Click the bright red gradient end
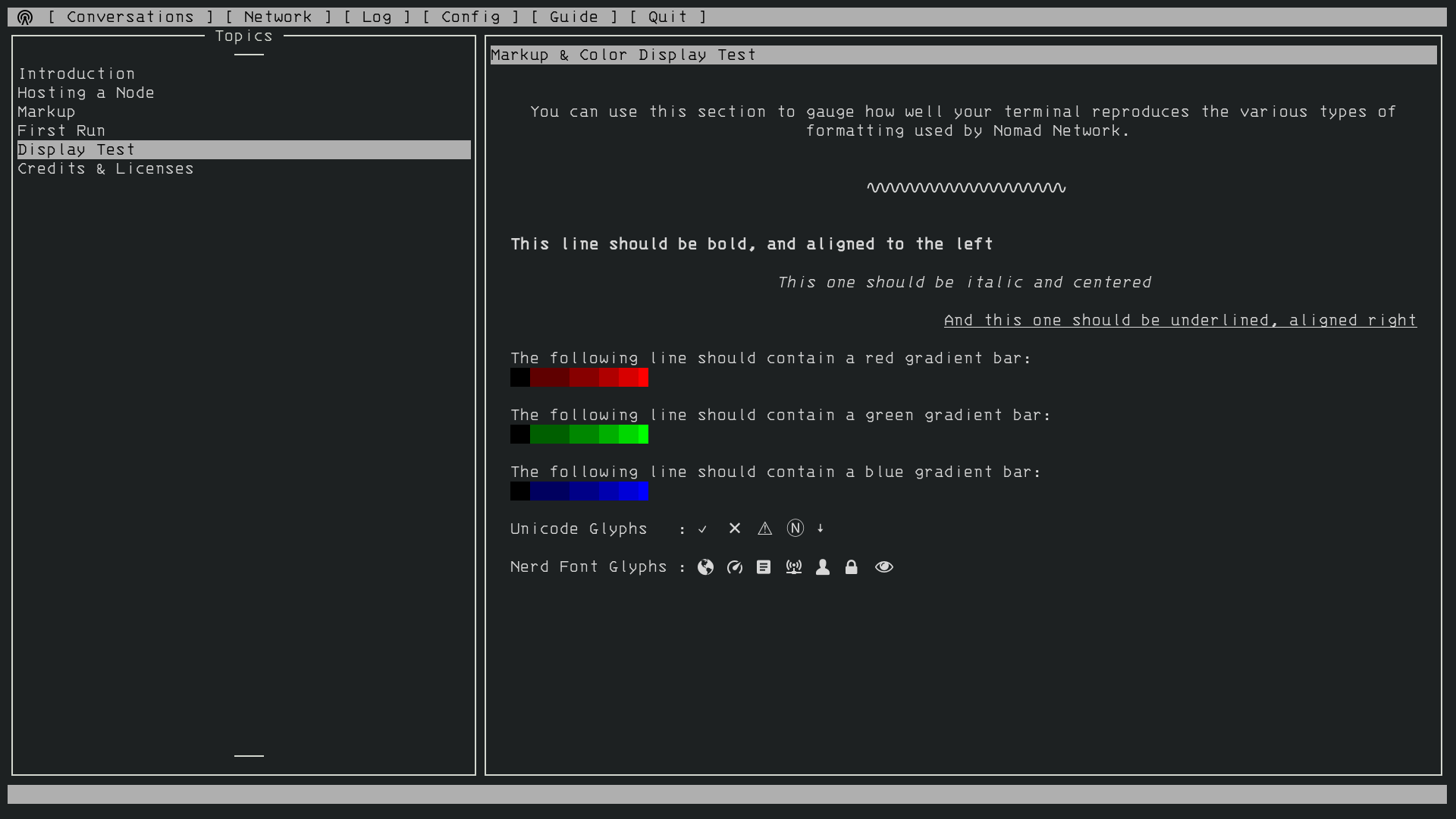Image resolution: width=1456 pixels, height=819 pixels. [643, 378]
